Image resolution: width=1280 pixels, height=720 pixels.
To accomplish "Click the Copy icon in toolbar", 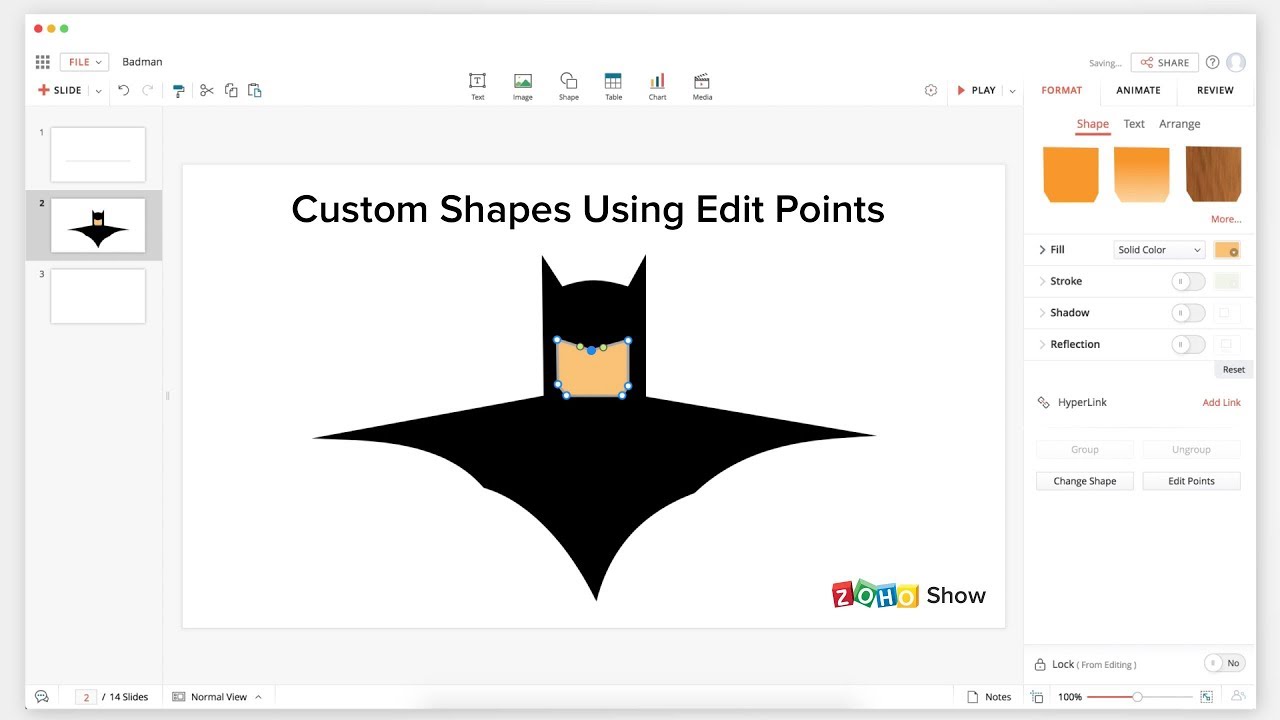I will coord(231,90).
